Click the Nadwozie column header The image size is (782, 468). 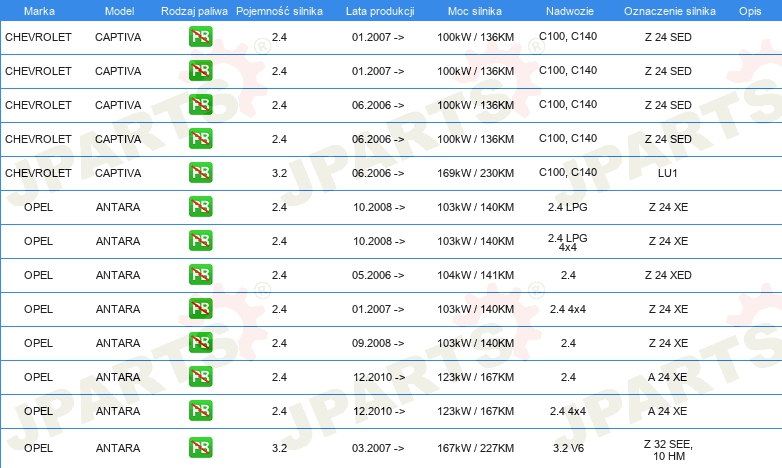[570, 11]
